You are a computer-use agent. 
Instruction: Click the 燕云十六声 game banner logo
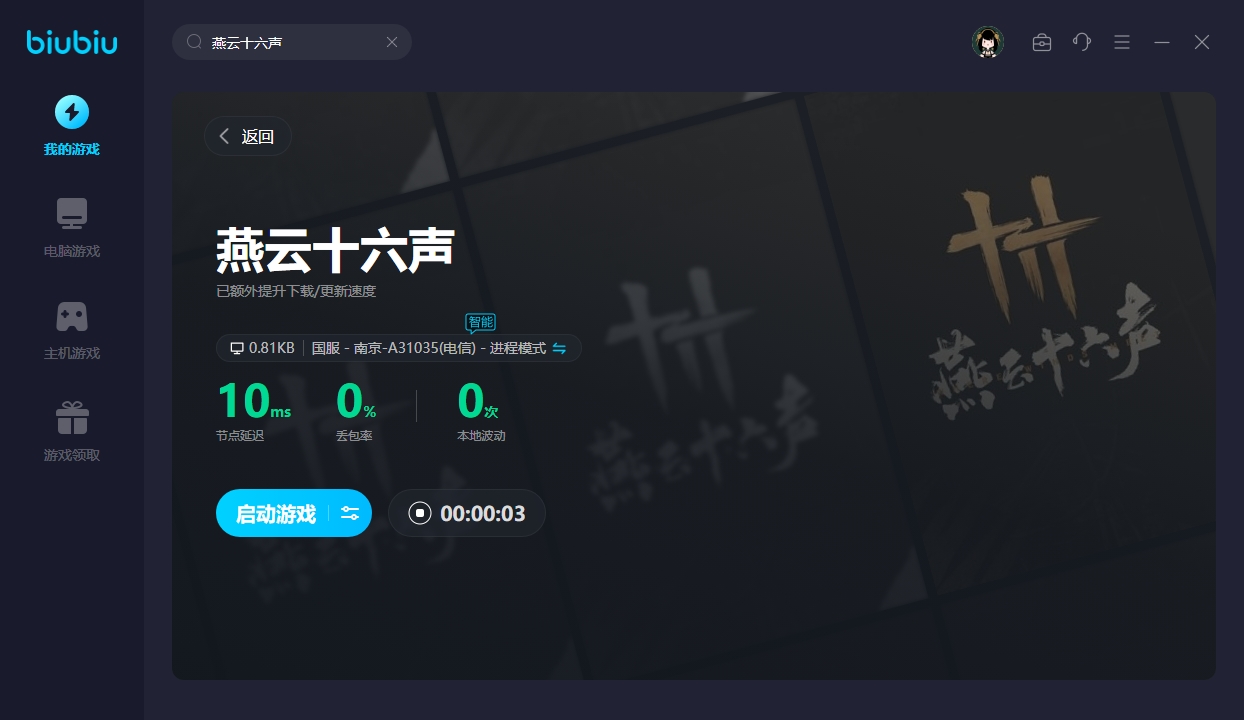point(1046,296)
